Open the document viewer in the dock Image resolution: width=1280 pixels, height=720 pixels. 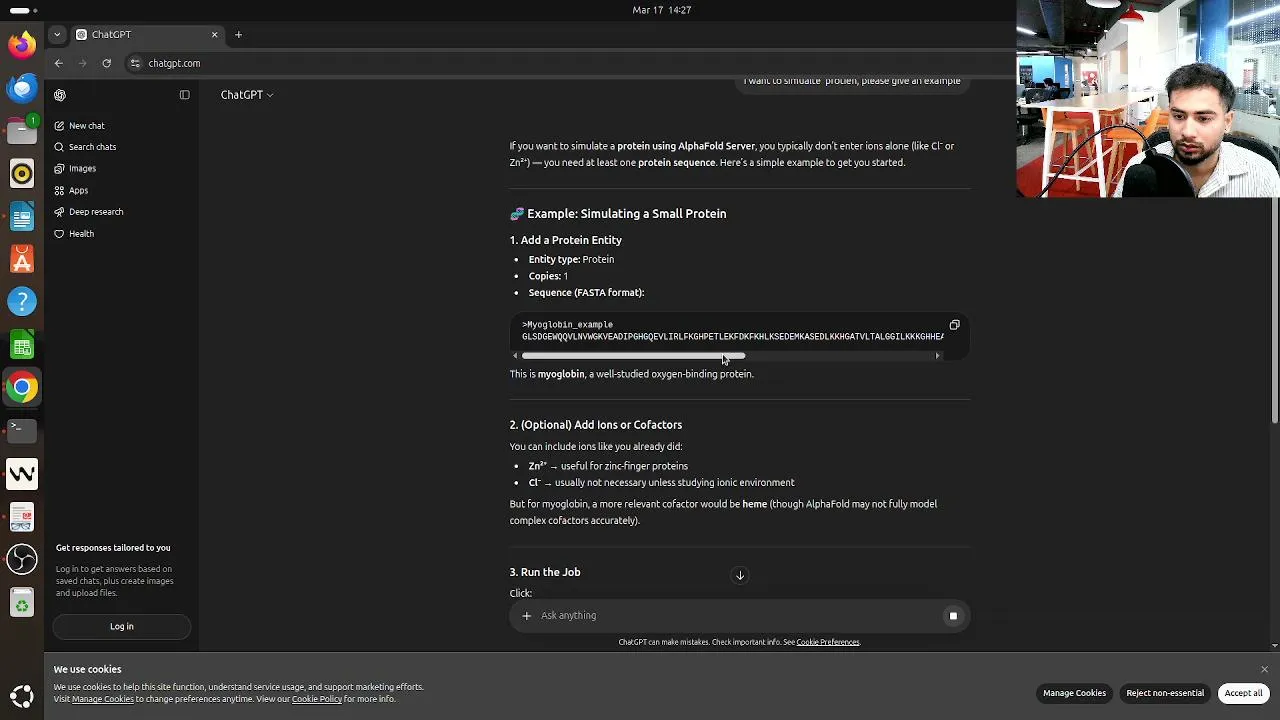coord(22,517)
